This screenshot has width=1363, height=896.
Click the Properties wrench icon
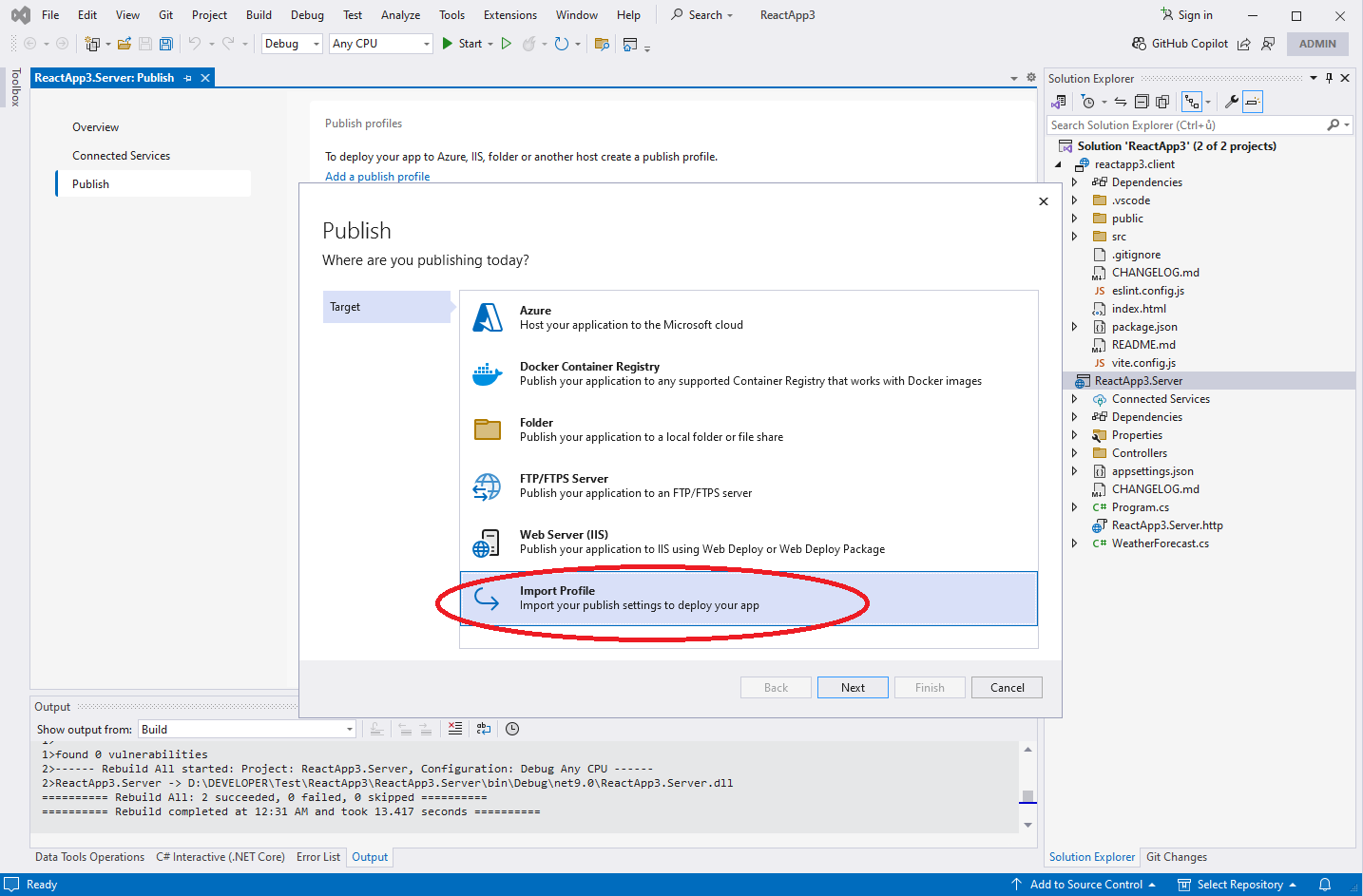coord(1231,102)
